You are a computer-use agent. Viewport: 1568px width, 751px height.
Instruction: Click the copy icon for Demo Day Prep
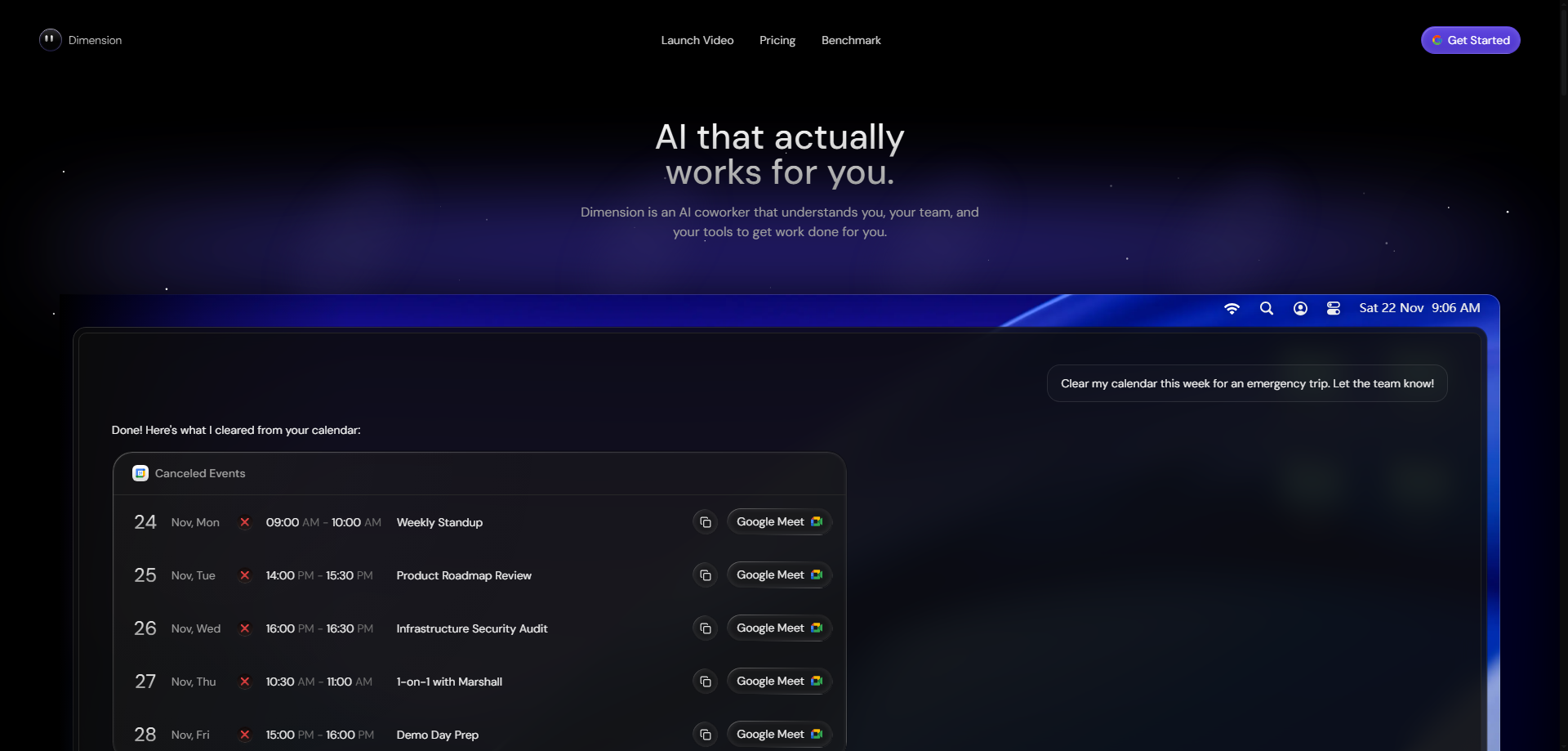coord(705,734)
